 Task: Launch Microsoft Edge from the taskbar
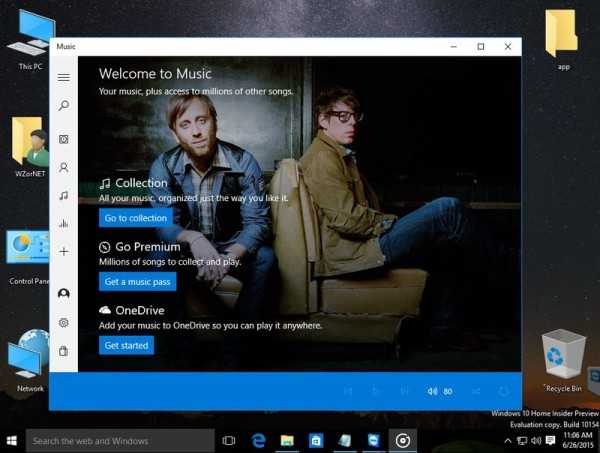click(259, 441)
